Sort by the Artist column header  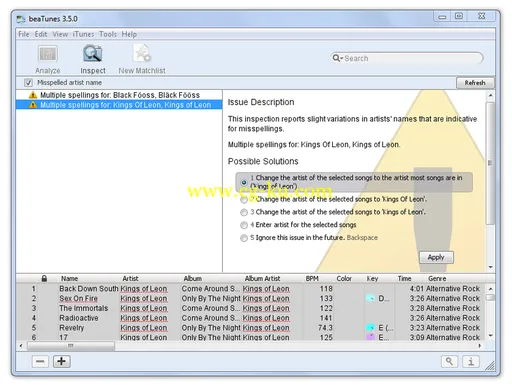(130, 278)
